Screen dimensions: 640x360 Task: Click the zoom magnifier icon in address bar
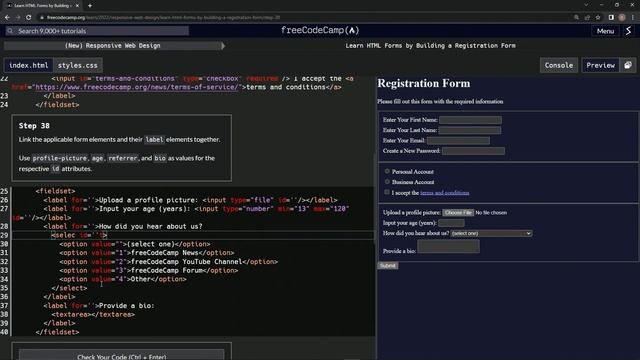pos(576,18)
